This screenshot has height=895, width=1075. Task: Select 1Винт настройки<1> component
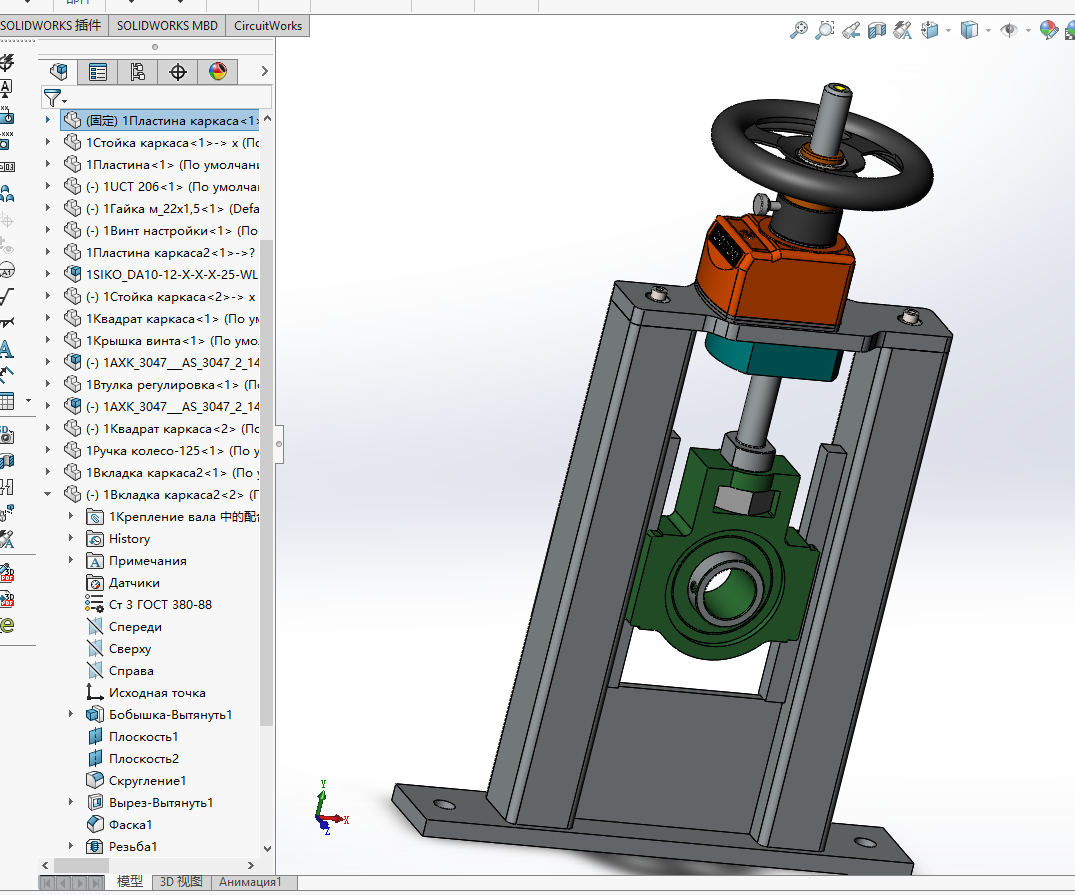161,230
